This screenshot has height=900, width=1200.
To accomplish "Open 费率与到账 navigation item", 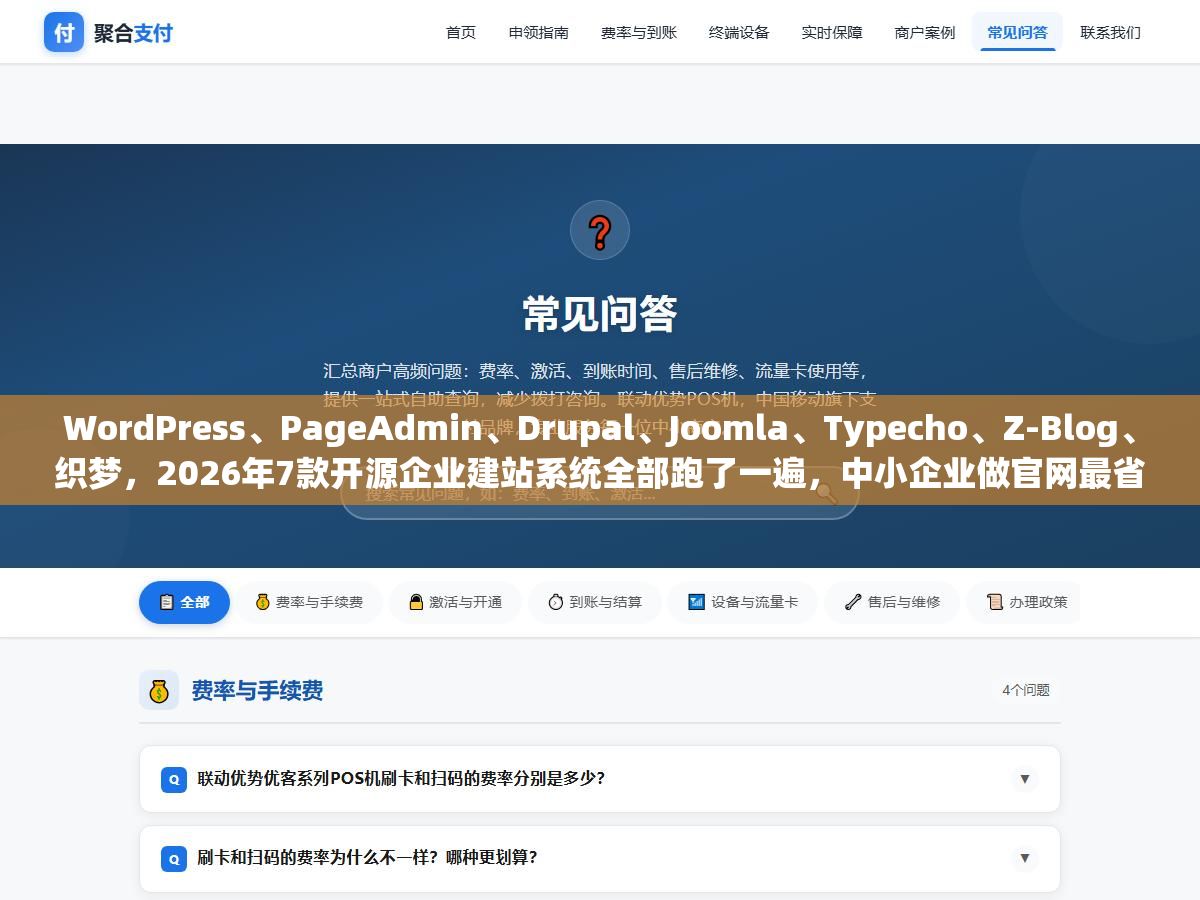I will coord(639,32).
